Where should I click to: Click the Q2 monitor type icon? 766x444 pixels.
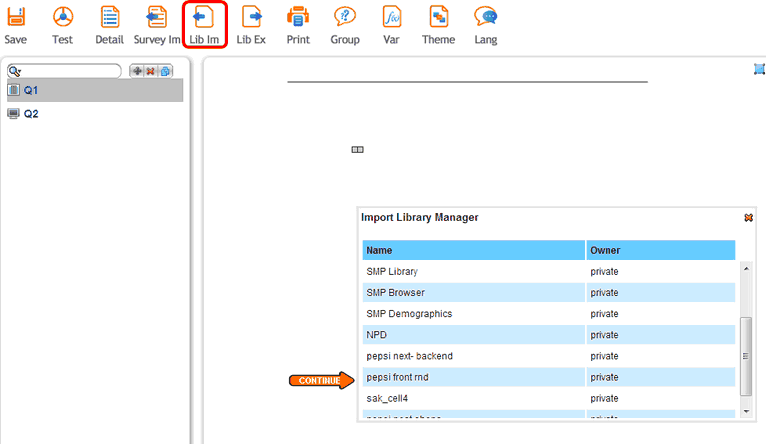tap(14, 114)
